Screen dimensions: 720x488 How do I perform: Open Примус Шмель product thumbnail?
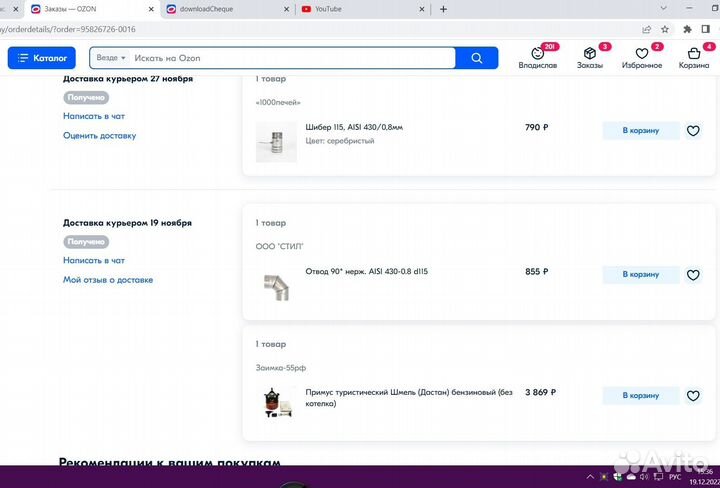point(276,403)
